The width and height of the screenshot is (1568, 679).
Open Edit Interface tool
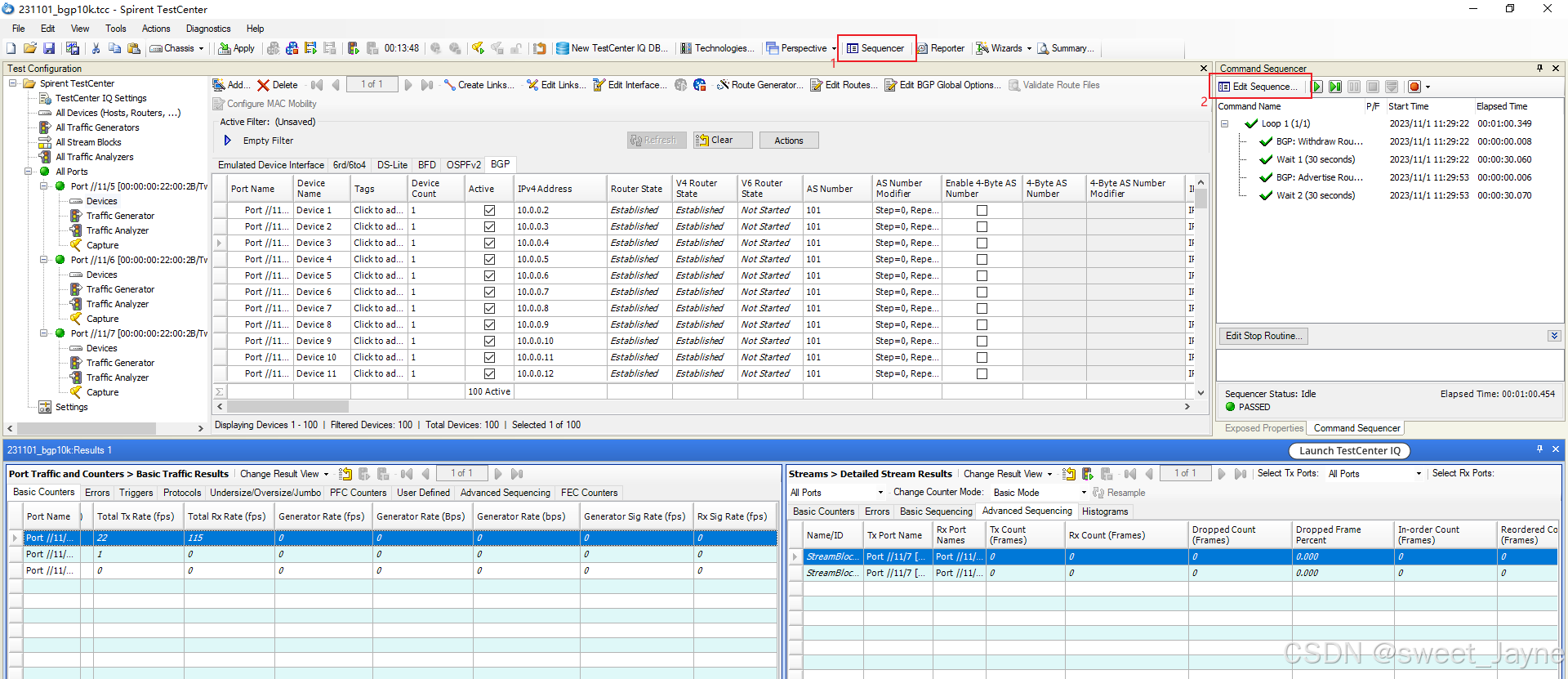pyautogui.click(x=630, y=85)
